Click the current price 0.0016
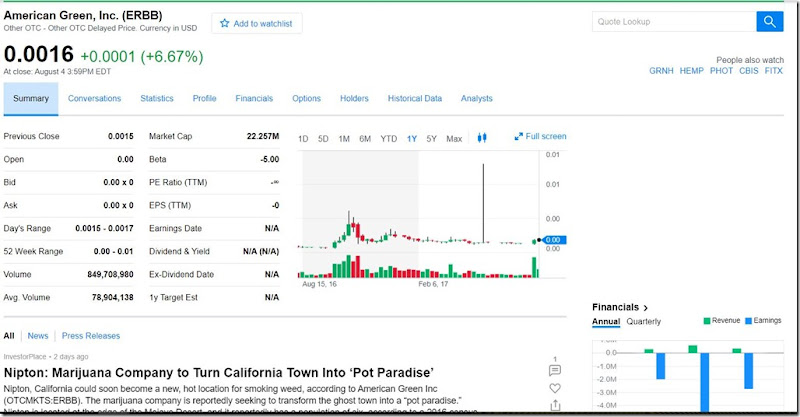This screenshot has width=800, height=417. 39,54
